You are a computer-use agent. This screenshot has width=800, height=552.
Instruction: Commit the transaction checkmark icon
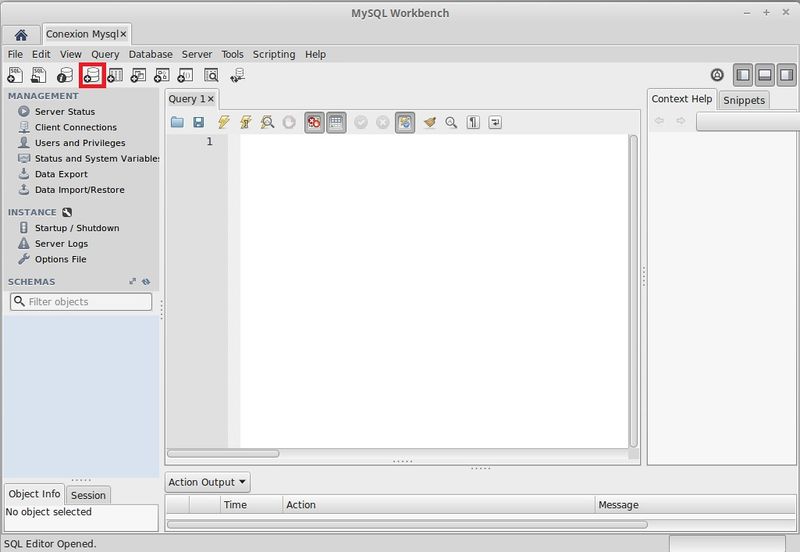pos(361,122)
